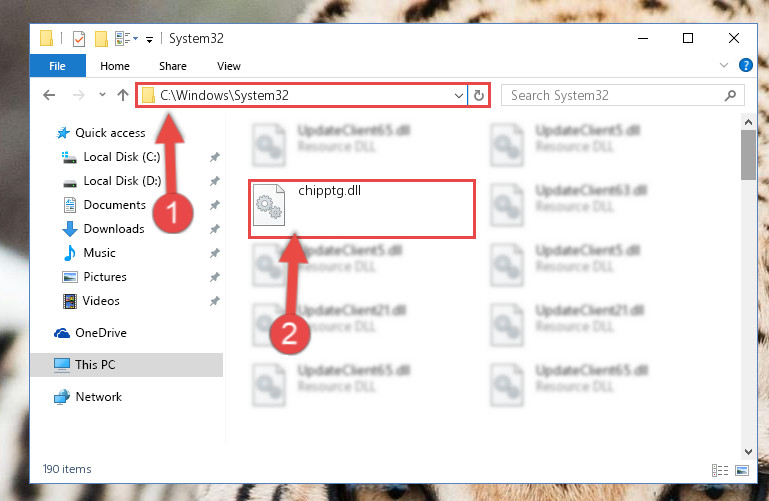Click the pin icon beside Documents

214,205
